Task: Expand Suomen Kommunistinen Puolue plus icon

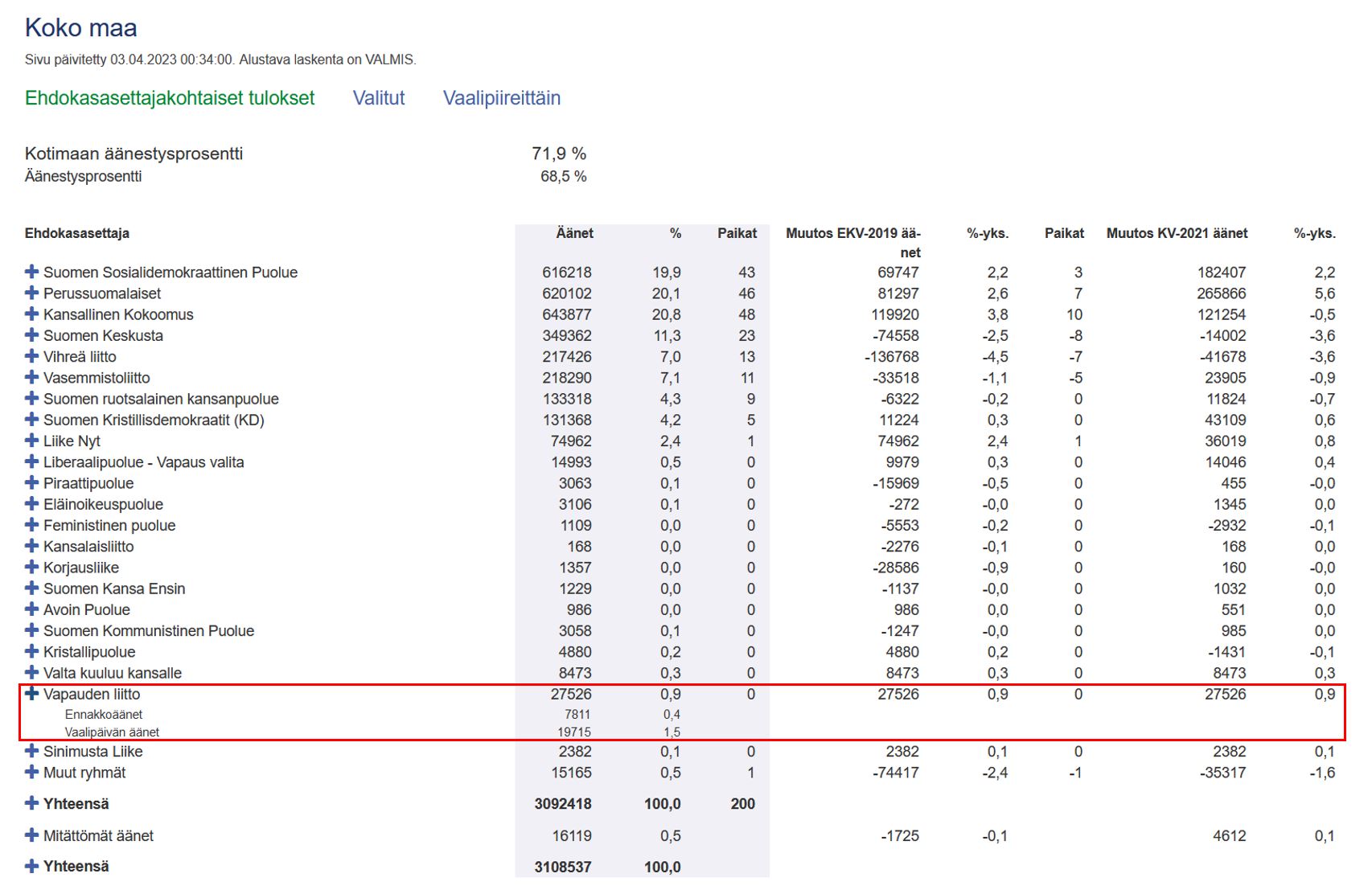Action: click(31, 630)
